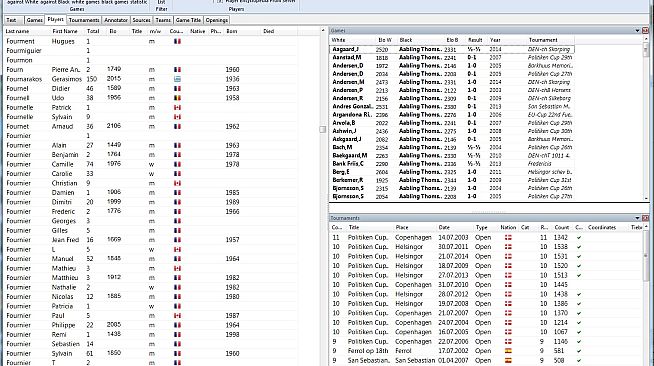Select Politiken Cup dated 22.07.2006
The image size is (654, 366).
(486, 341)
